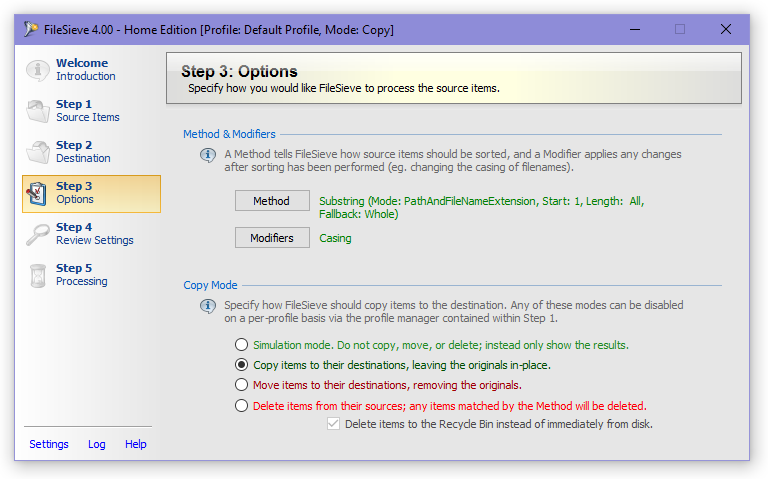
Task: Click the info icon beside Copy Mode description
Action: click(x=208, y=306)
